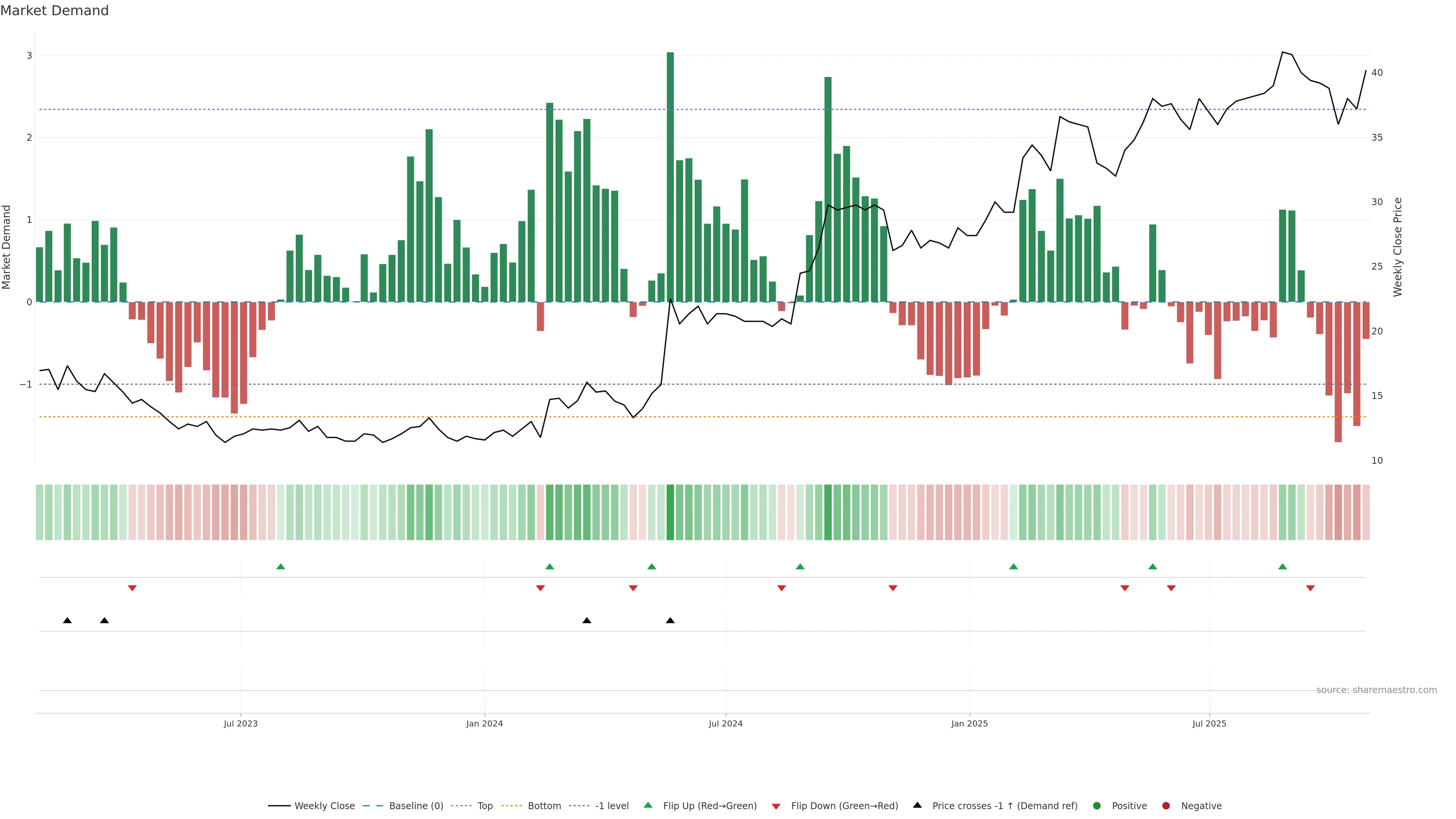
Task: Click the source: sharemaestro.com text
Action: pos(1376,690)
